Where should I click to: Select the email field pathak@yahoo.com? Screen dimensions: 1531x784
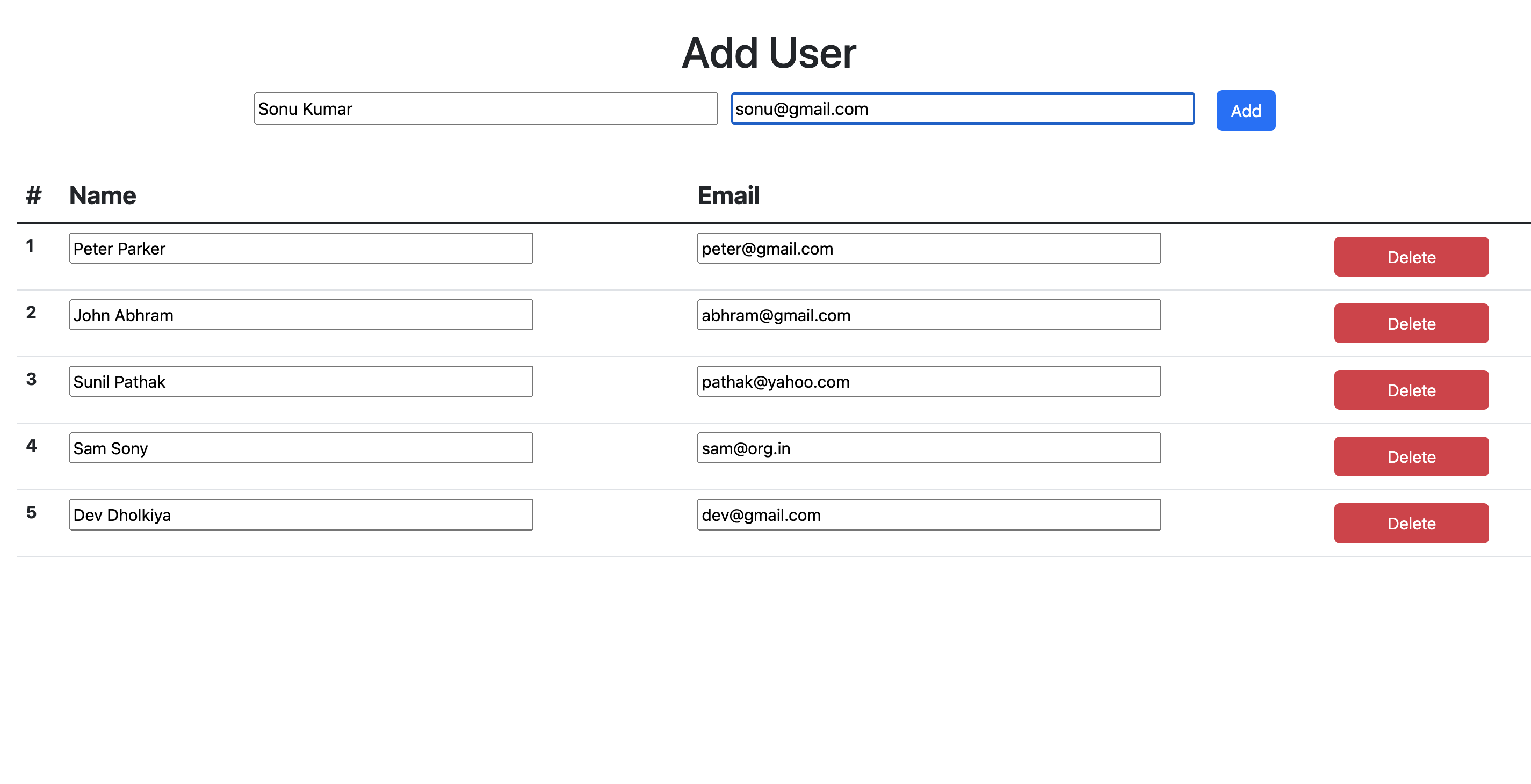[928, 381]
